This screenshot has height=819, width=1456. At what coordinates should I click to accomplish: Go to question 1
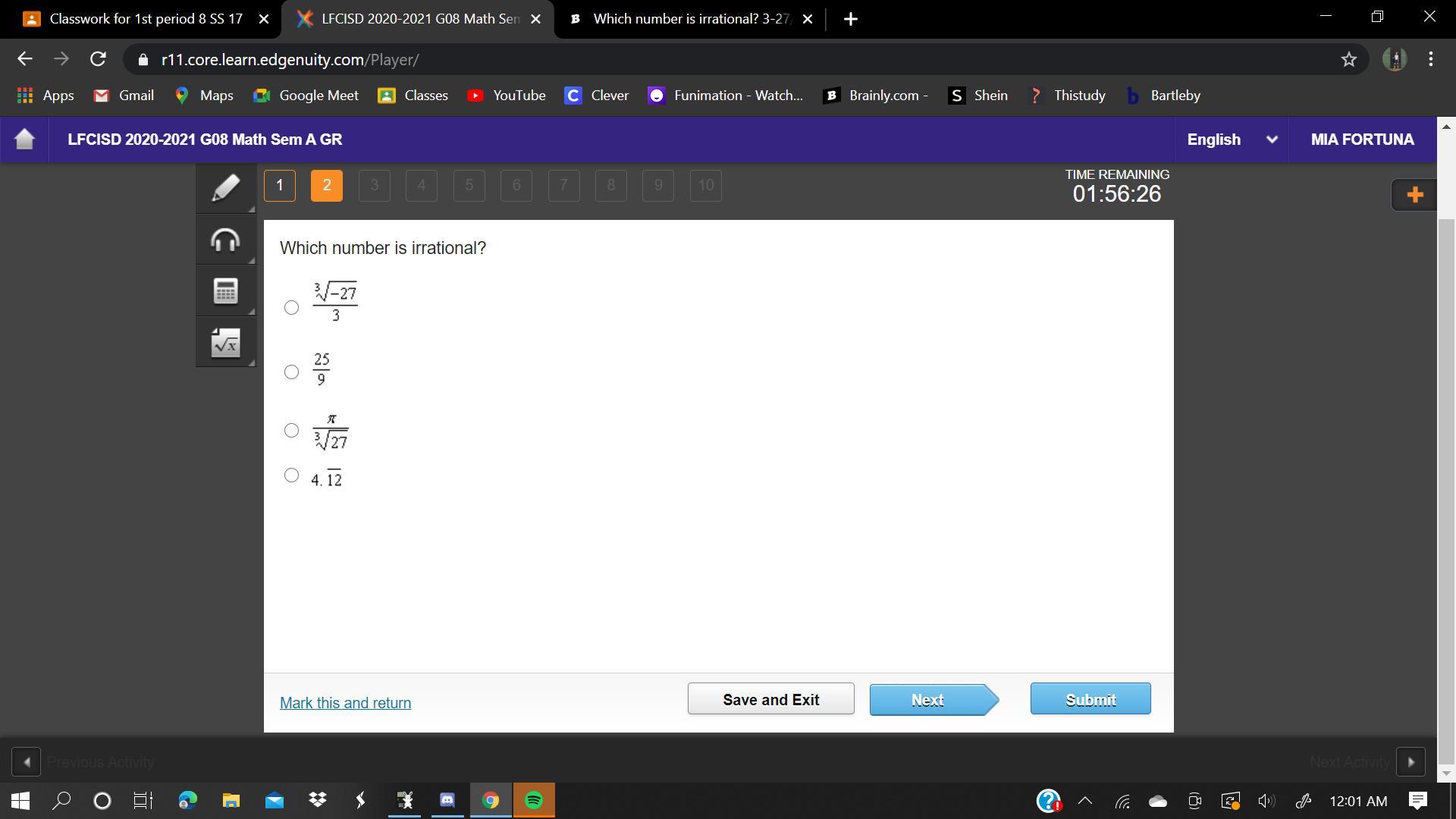pos(280,186)
